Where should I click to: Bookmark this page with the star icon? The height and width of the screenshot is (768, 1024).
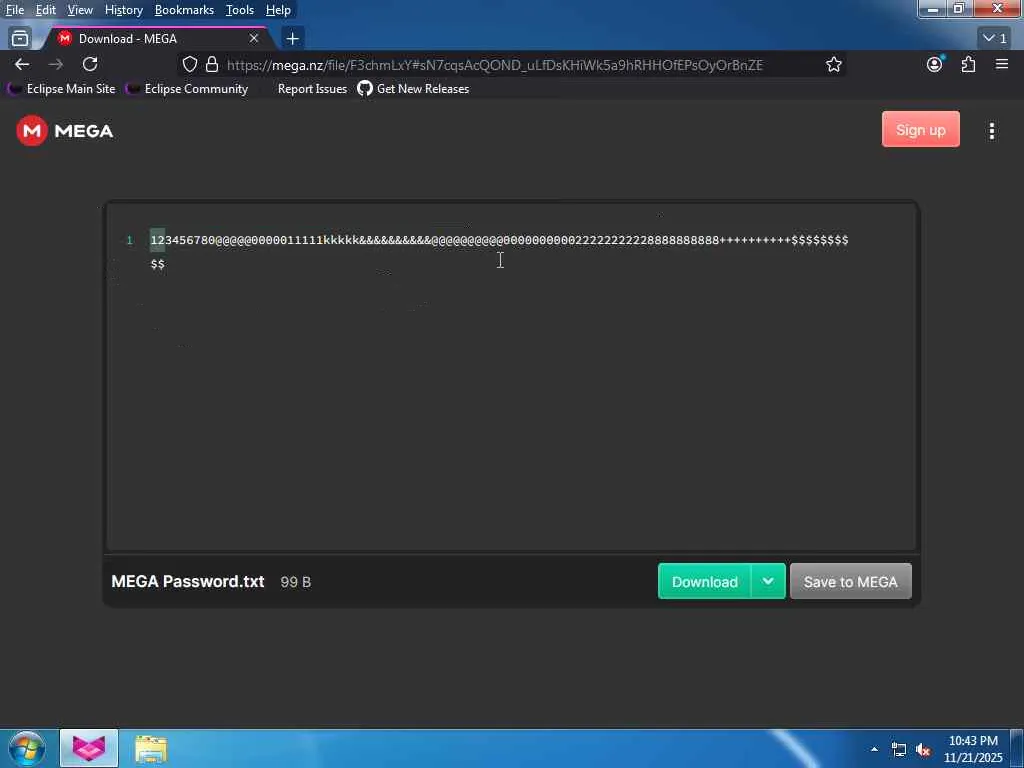pyautogui.click(x=833, y=65)
